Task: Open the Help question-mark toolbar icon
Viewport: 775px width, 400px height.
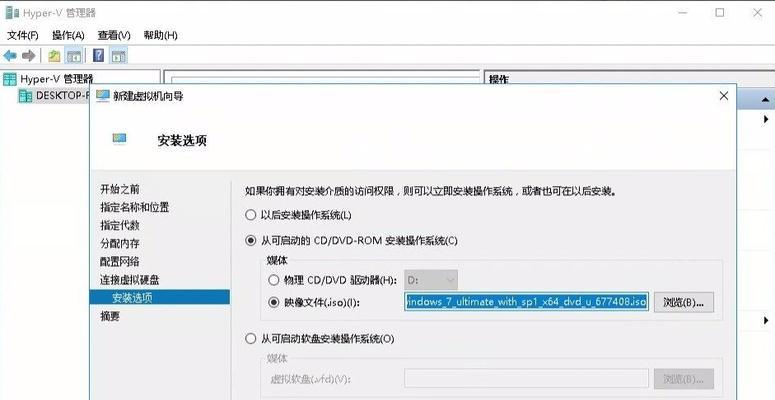Action: click(x=98, y=55)
